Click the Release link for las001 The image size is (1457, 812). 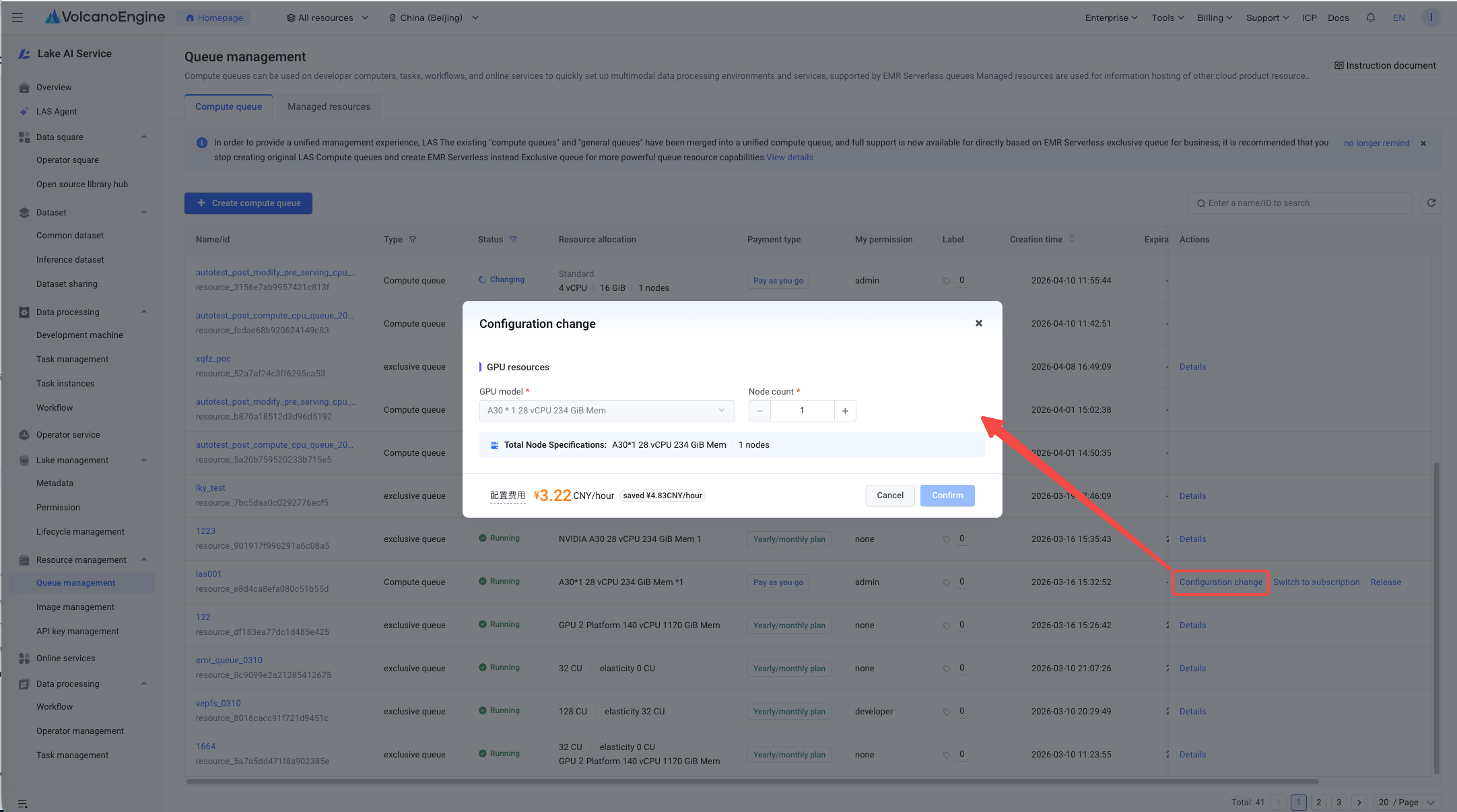1386,582
